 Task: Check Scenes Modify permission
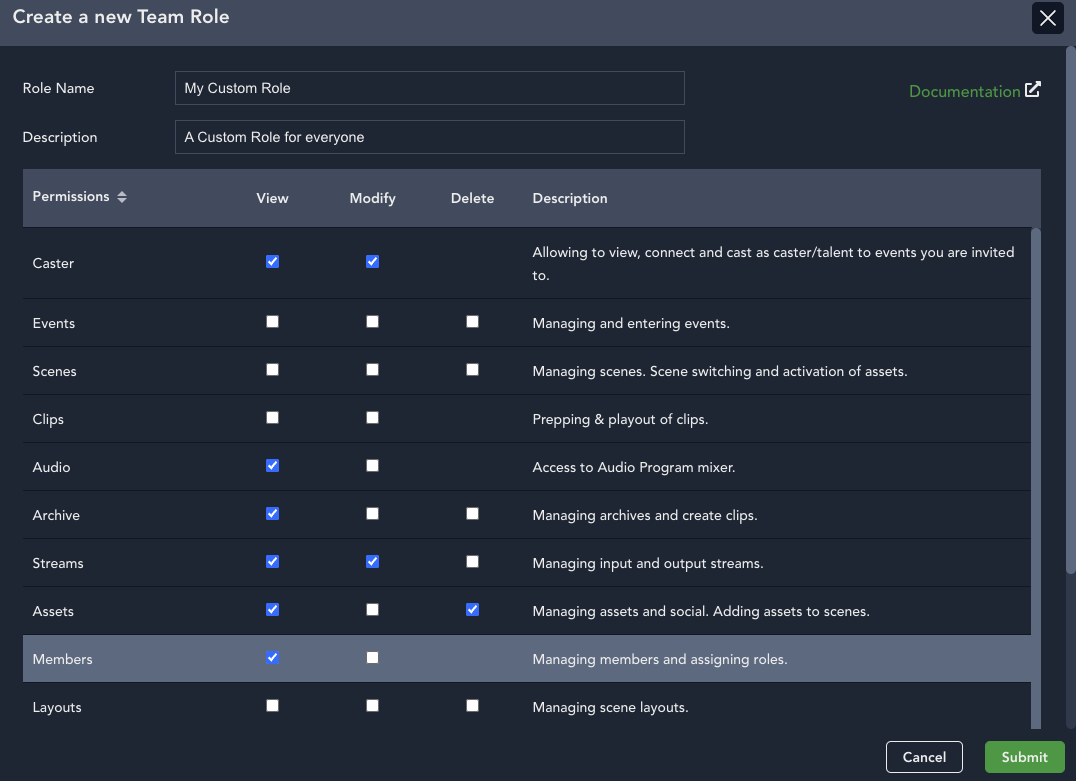pyautogui.click(x=372, y=370)
